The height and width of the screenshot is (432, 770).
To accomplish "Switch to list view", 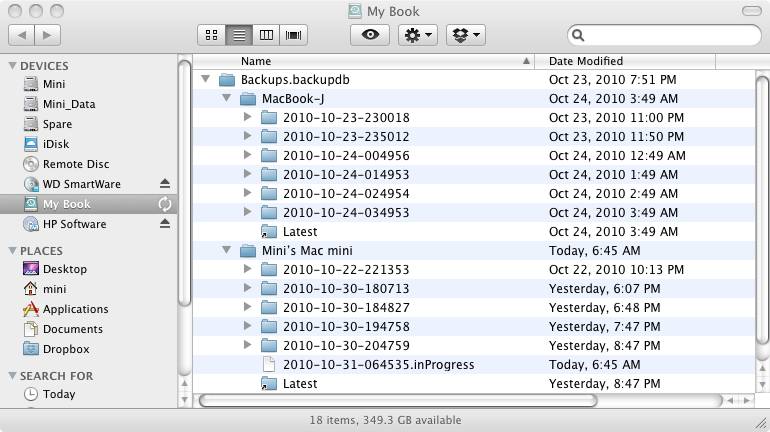I will [239, 35].
